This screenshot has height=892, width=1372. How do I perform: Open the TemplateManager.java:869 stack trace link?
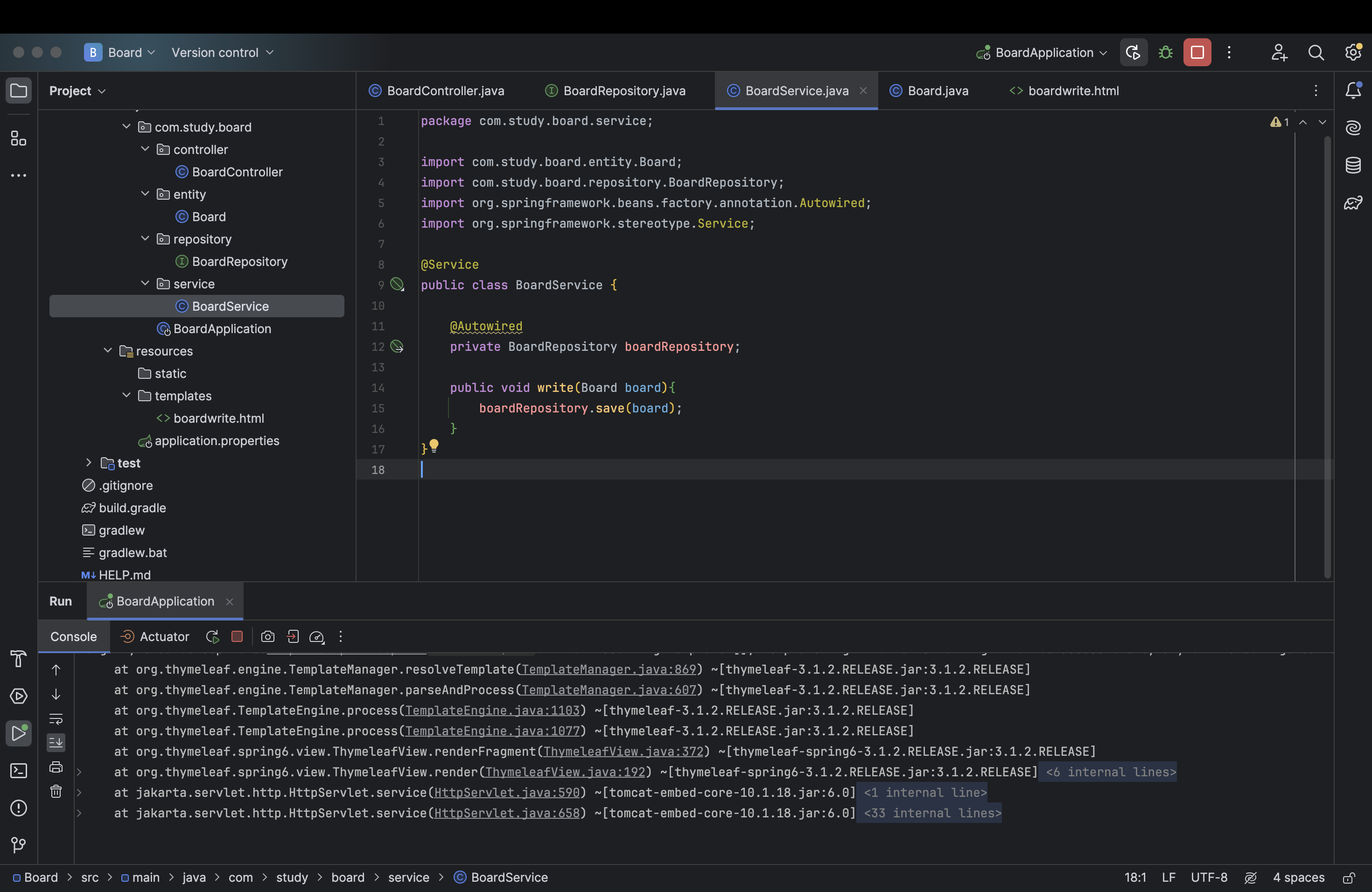608,669
